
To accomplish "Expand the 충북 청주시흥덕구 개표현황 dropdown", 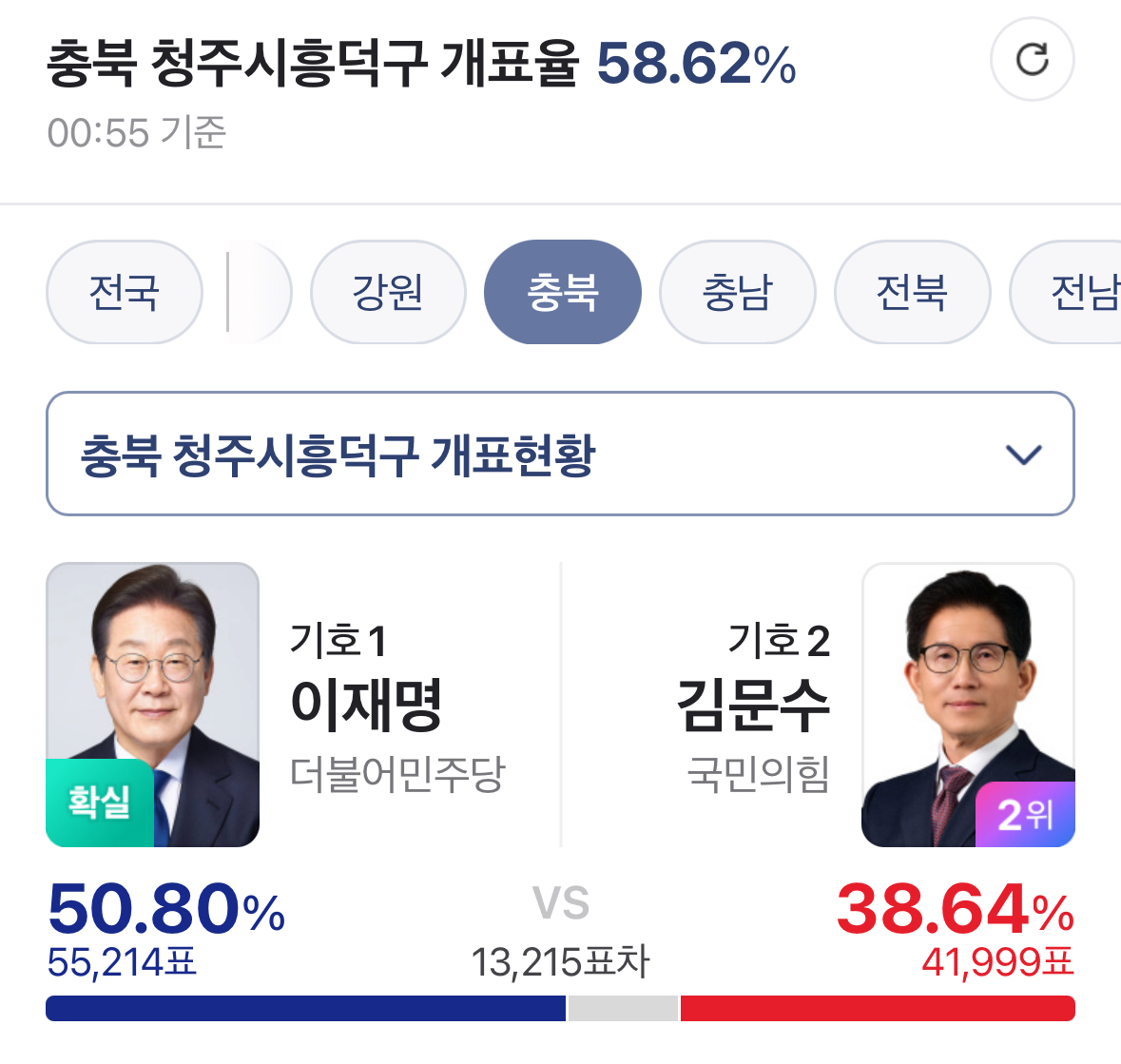I will click(x=559, y=454).
